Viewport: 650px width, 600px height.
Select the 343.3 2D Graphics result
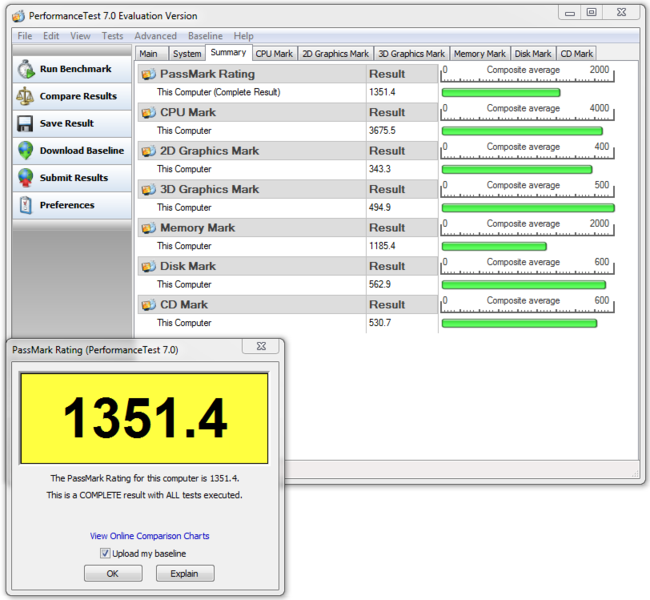click(x=402, y=169)
